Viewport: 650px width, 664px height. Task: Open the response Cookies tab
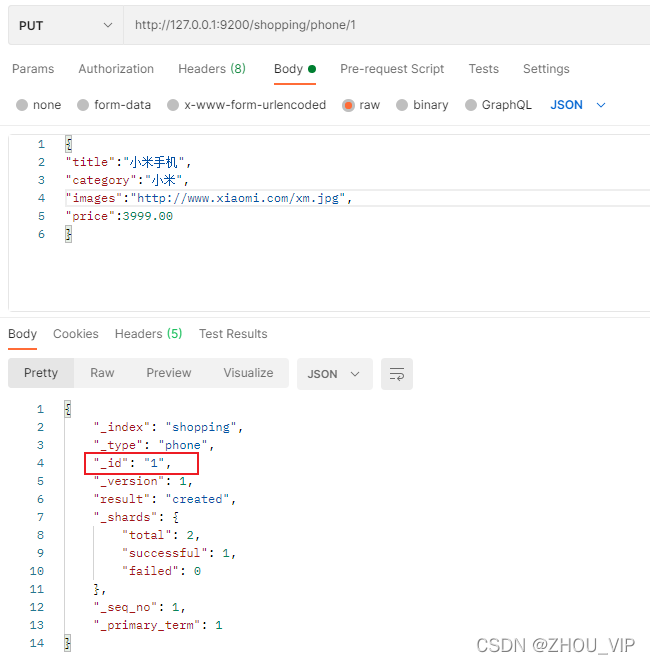pos(76,334)
